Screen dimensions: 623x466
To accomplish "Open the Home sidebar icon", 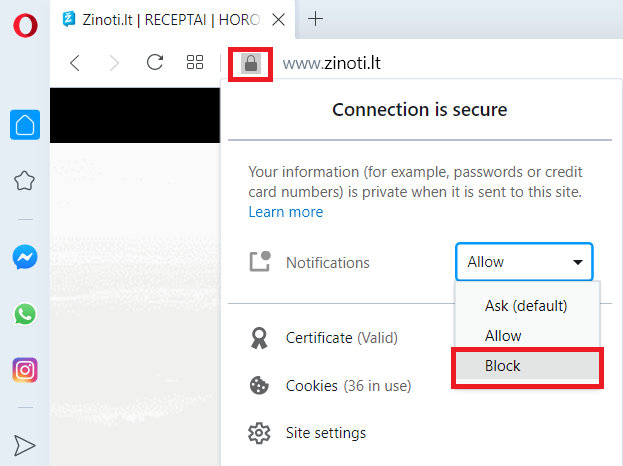I will click(25, 125).
